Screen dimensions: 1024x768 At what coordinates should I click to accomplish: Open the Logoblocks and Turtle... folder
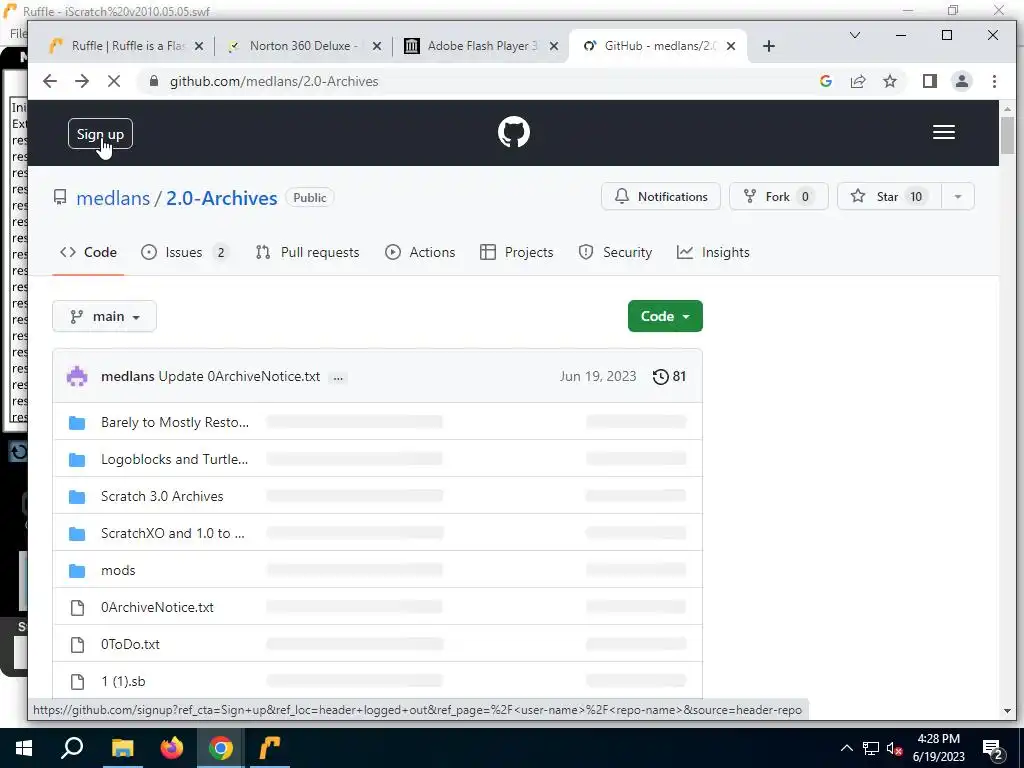pos(174,459)
